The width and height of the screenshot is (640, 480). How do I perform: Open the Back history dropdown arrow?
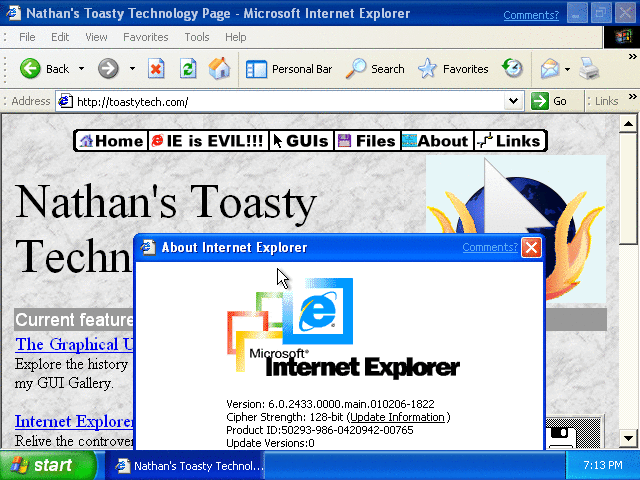coord(82,69)
